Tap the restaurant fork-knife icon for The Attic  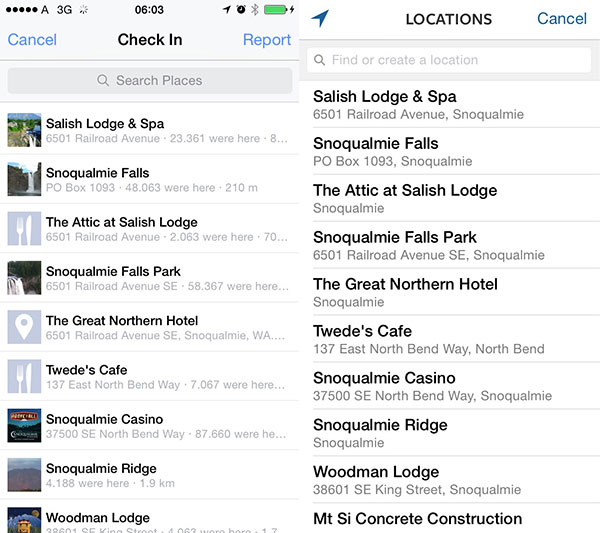point(24,228)
